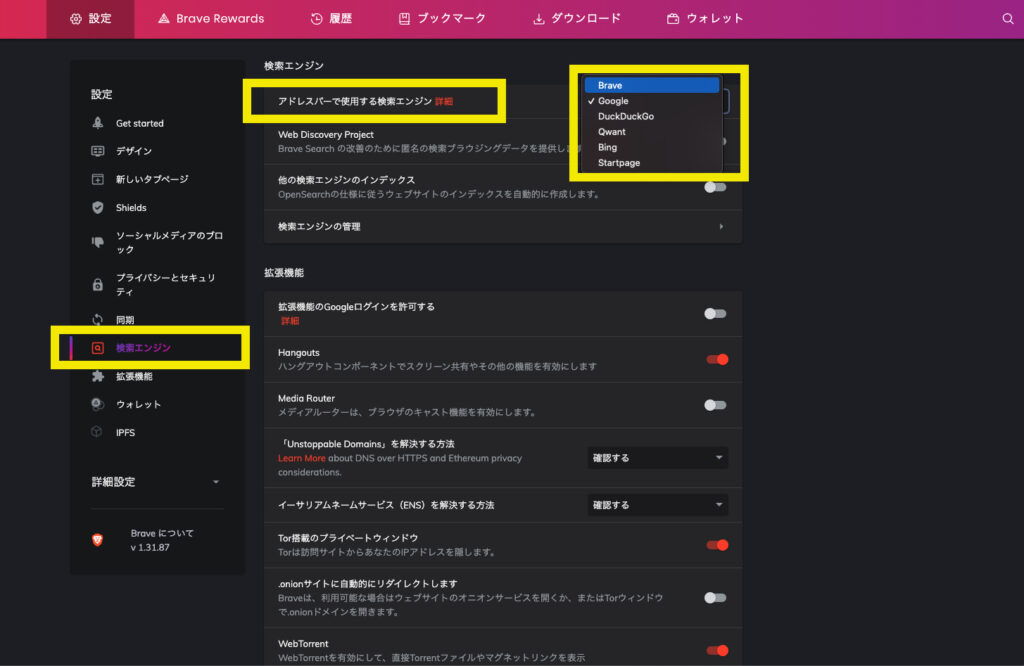This screenshot has width=1024, height=666.
Task: Click the IPFS cube icon
Action: click(97, 432)
